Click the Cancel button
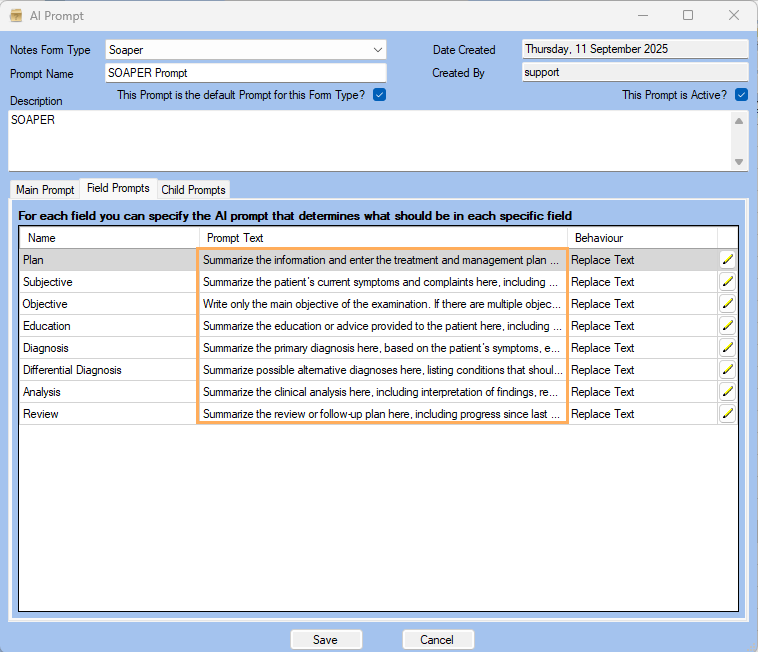Screen dimensions: 759x653 pyautogui.click(x=437, y=640)
